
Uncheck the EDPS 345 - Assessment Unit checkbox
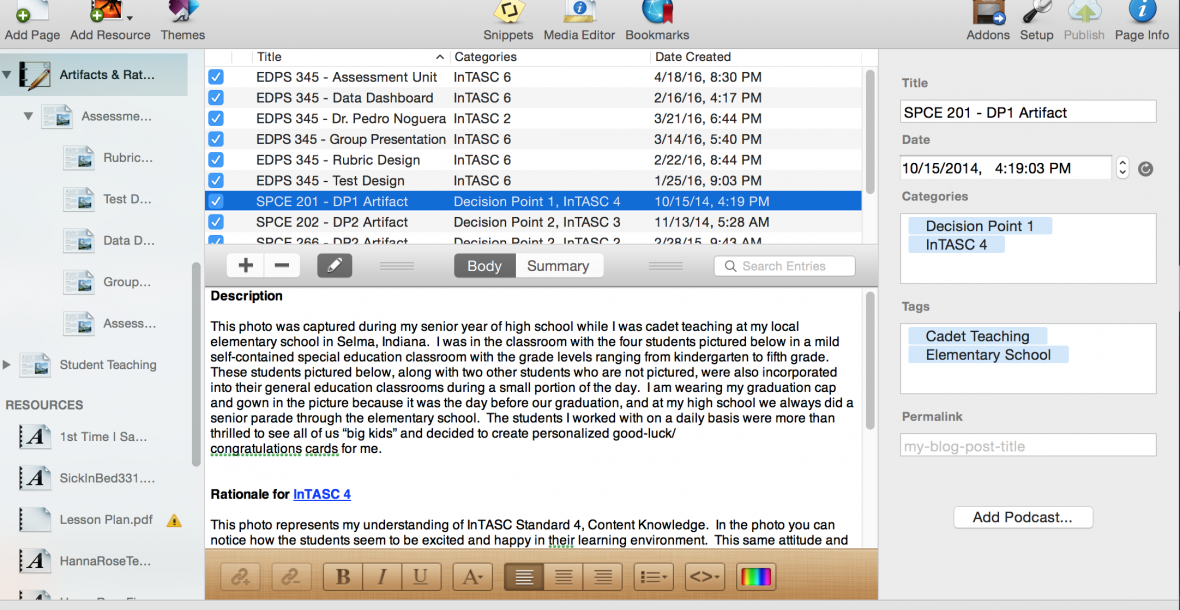pos(216,77)
